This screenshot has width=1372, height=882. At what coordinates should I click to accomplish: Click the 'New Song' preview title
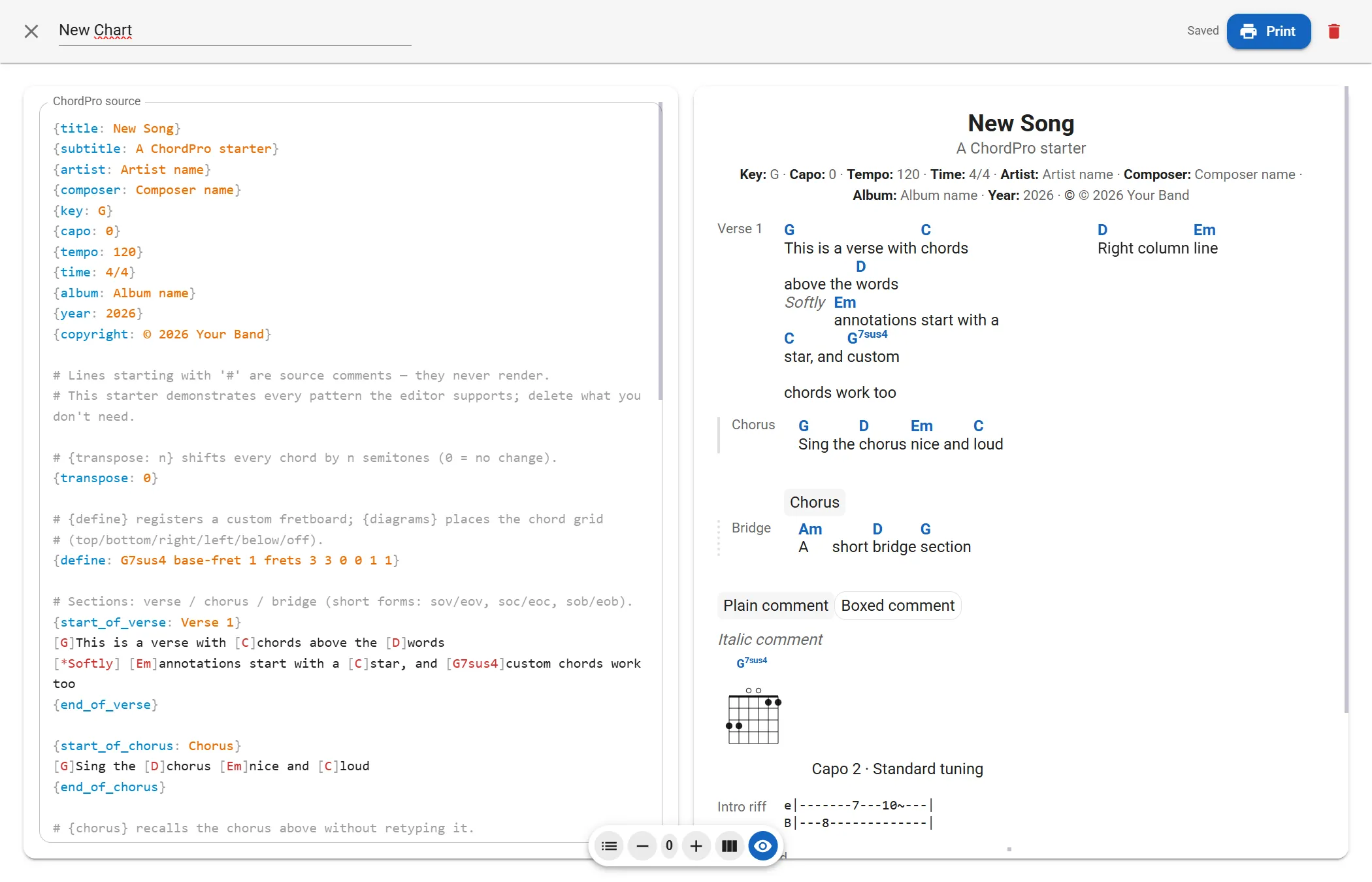pos(1021,123)
